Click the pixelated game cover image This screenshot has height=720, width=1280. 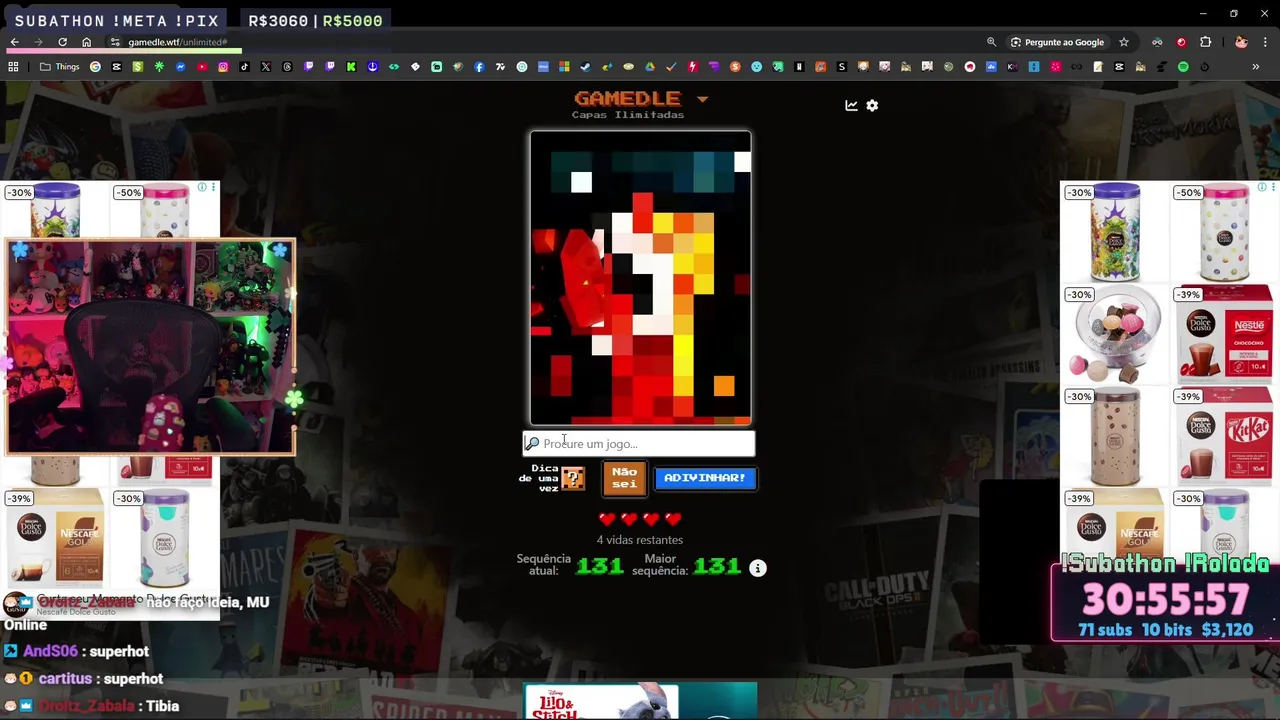coord(640,278)
